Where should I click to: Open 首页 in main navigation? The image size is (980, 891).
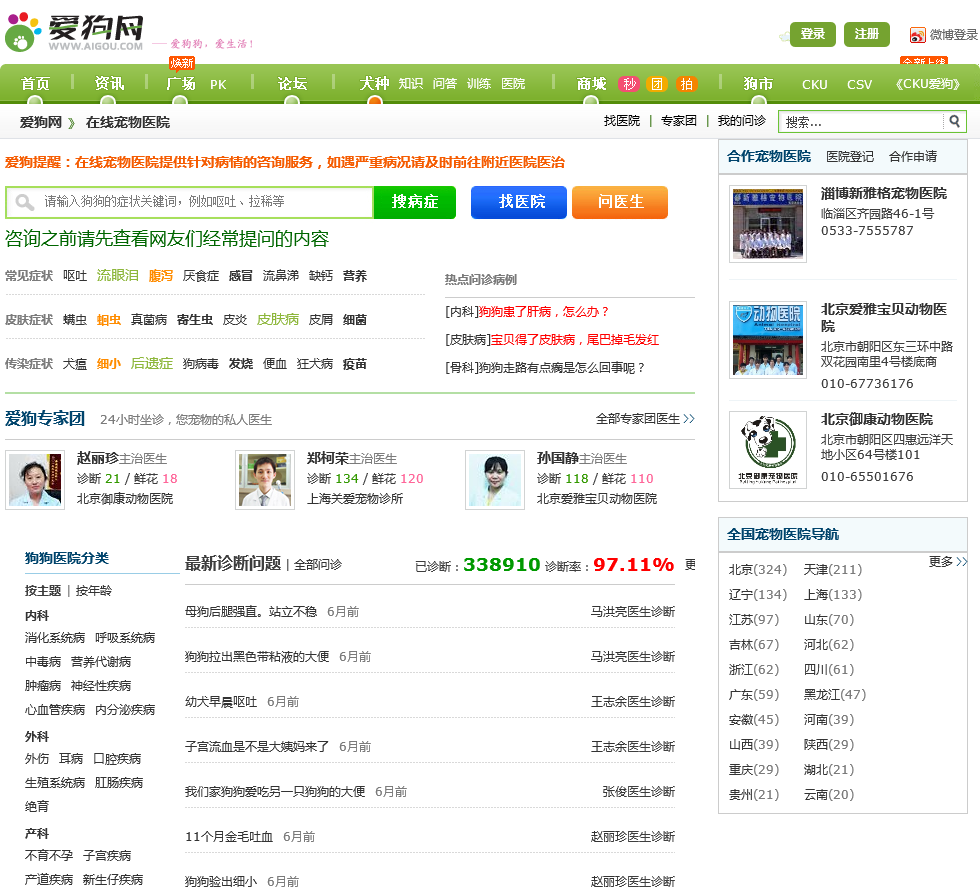35,84
